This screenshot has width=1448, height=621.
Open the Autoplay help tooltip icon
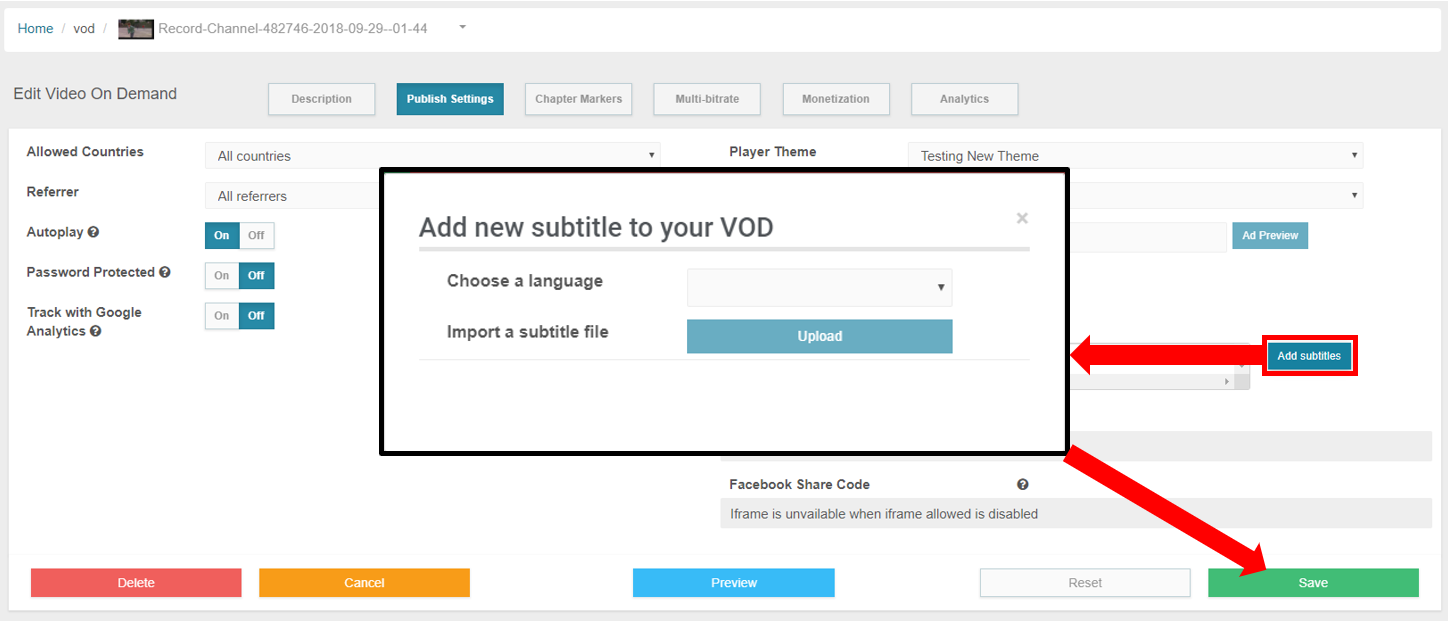[x=93, y=232]
